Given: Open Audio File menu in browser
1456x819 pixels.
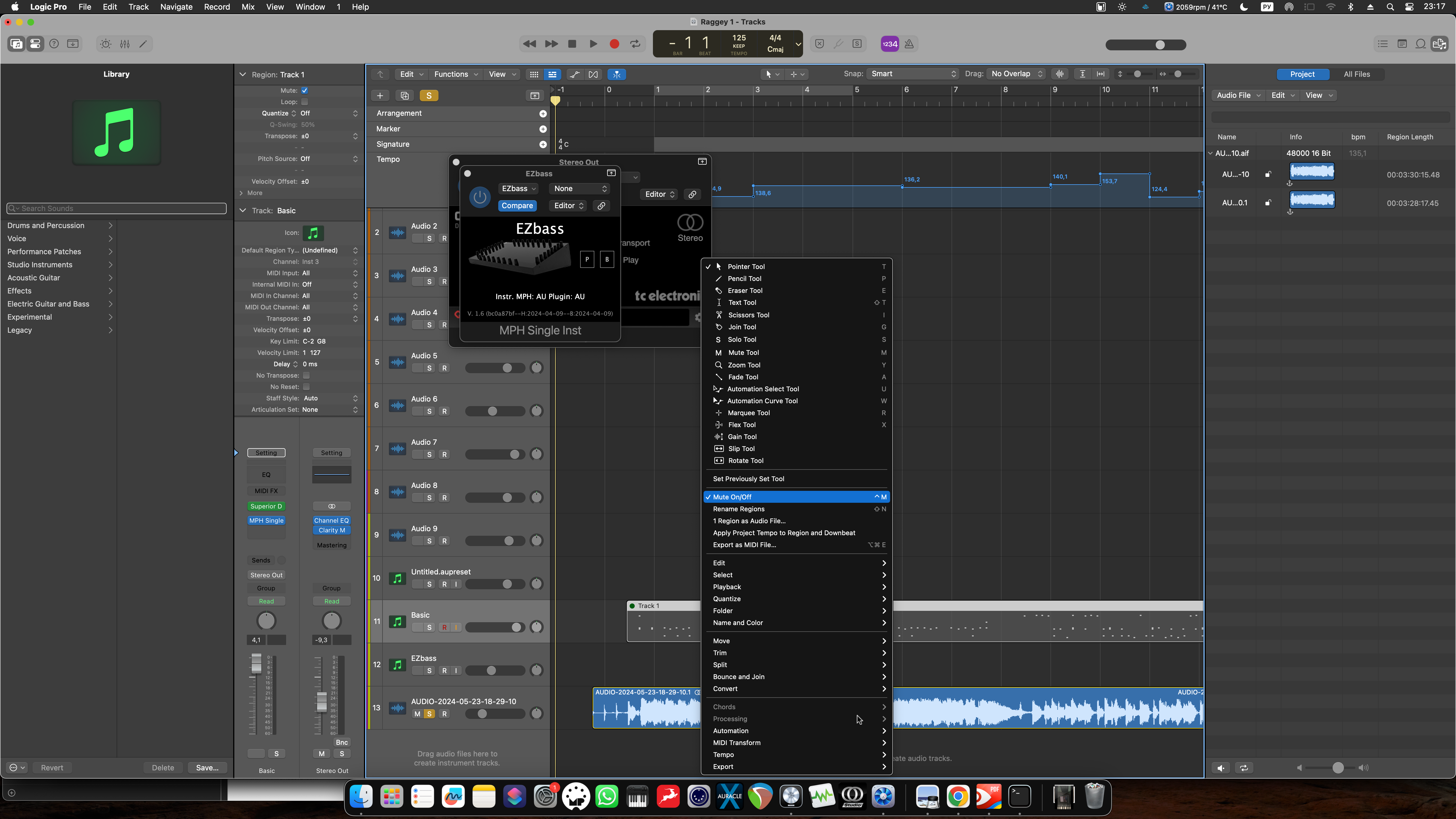Looking at the screenshot, I should click(1238, 96).
